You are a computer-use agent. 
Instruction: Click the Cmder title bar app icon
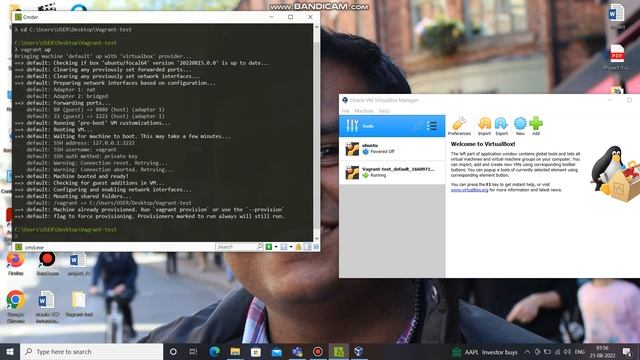[x=18, y=17]
